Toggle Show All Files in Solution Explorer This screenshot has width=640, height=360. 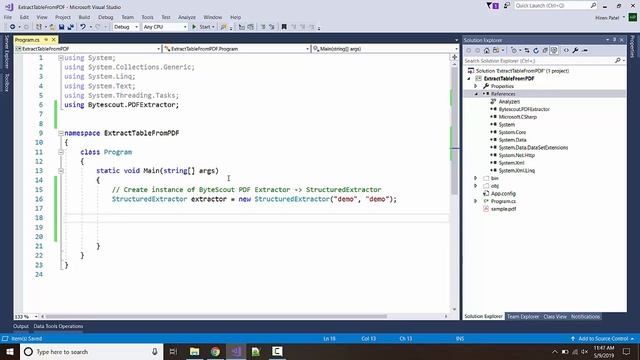coord(554,51)
